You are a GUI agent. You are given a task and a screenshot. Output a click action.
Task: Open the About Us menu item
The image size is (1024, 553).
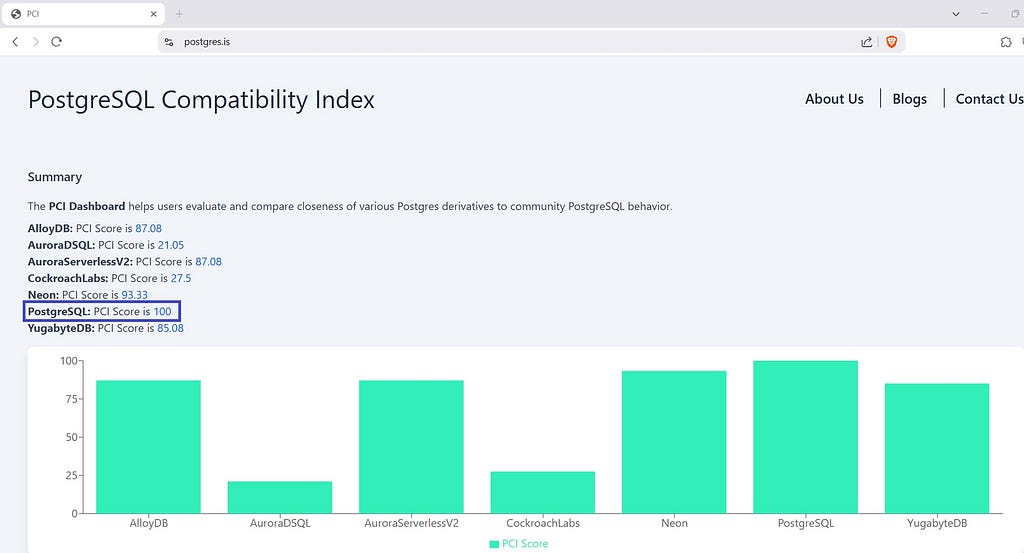tap(834, 99)
